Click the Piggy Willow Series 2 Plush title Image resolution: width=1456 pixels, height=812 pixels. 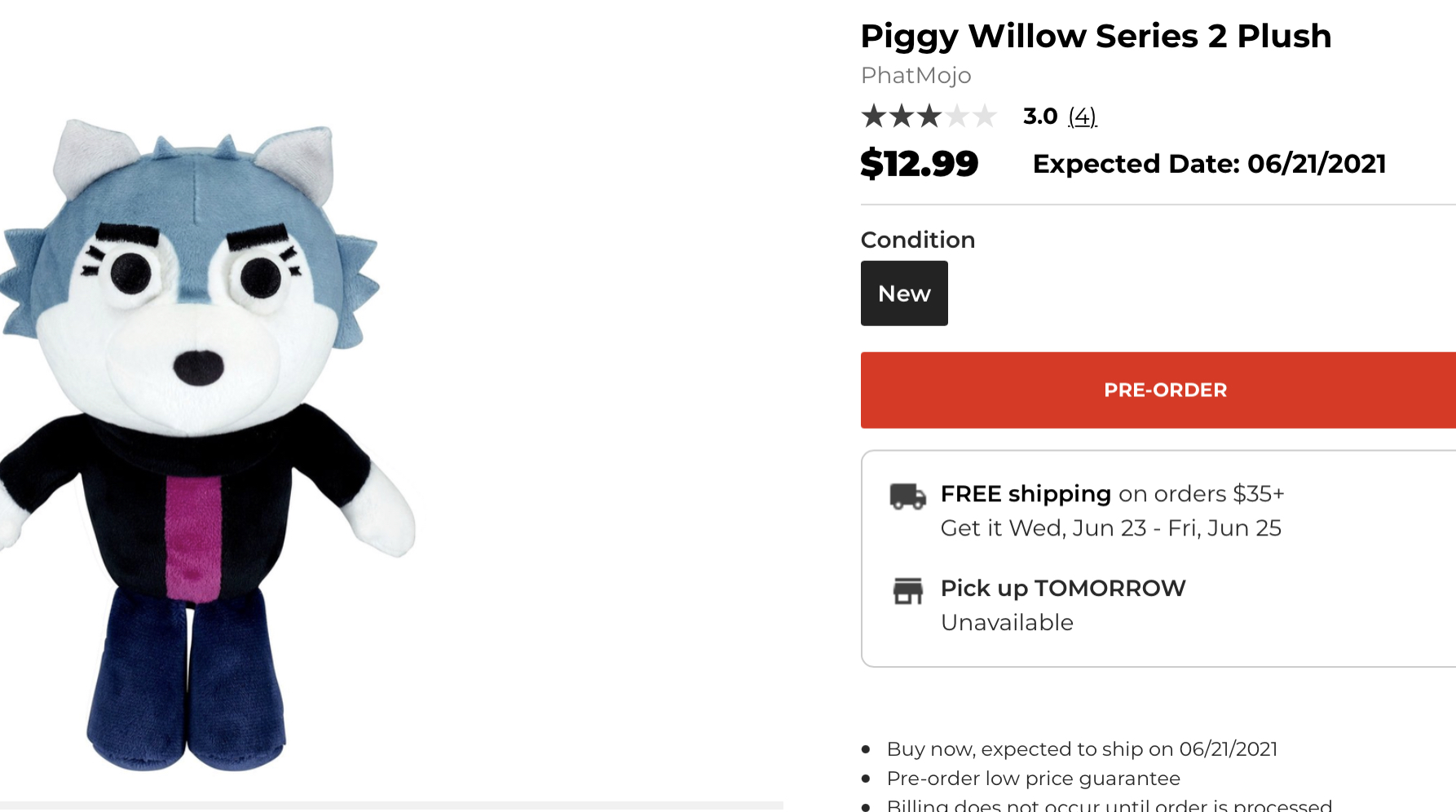coord(1096,37)
